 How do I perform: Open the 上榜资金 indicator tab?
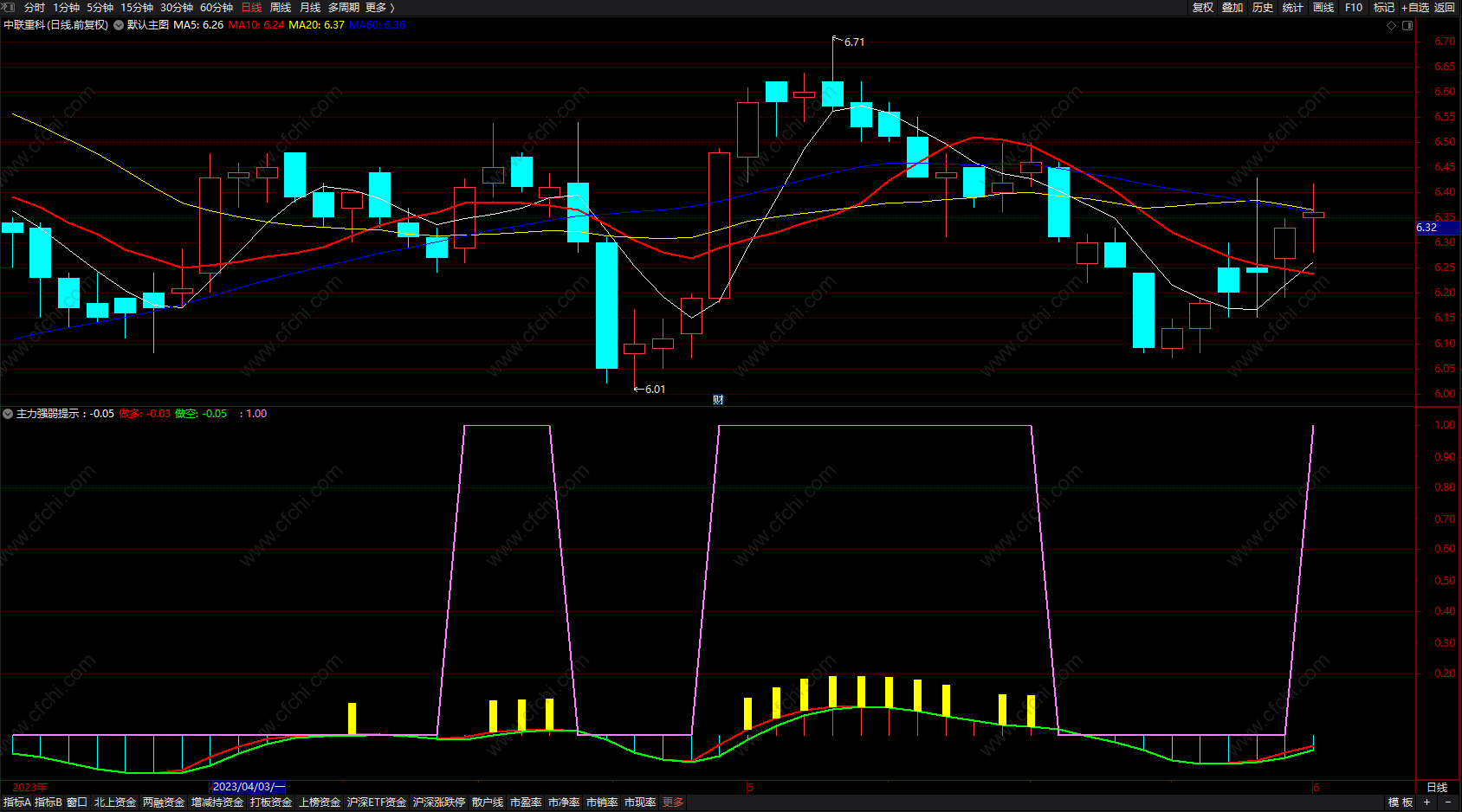(320, 802)
